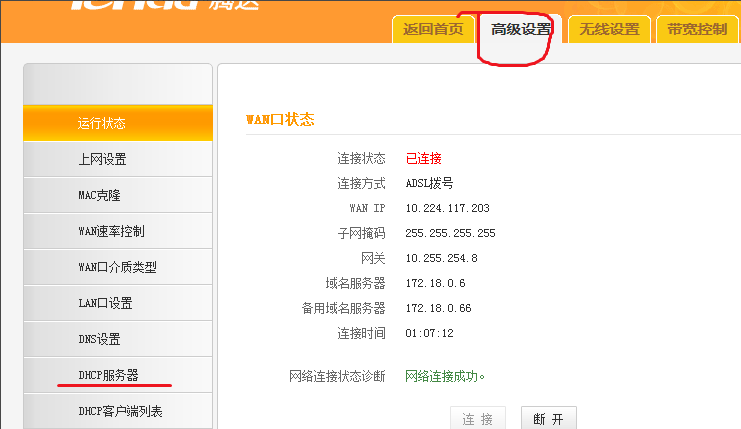Viewport: 741px width, 429px height.
Task: Click the WAN IP value 10.224.117.203
Action: tap(447, 208)
